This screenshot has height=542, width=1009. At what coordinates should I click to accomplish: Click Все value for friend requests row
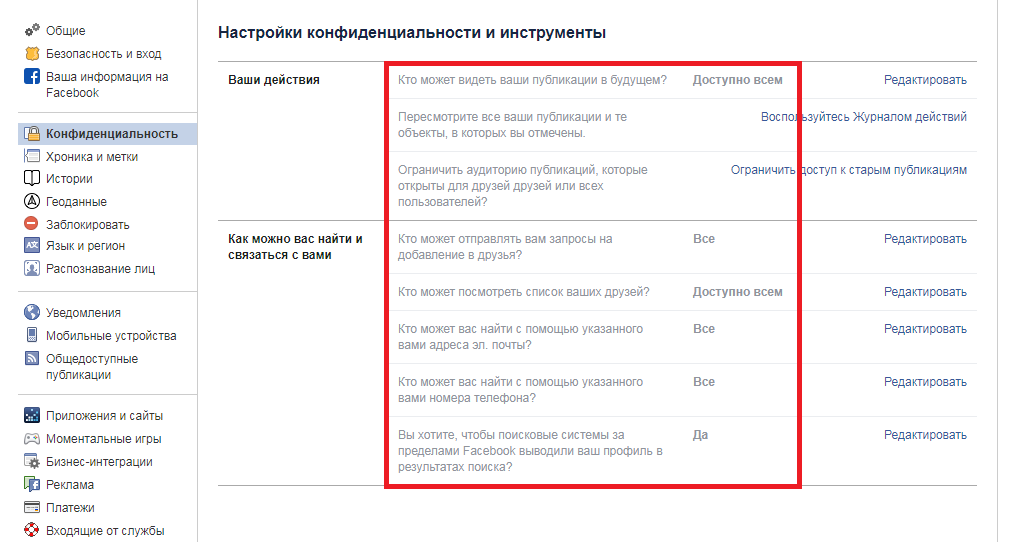click(x=704, y=239)
